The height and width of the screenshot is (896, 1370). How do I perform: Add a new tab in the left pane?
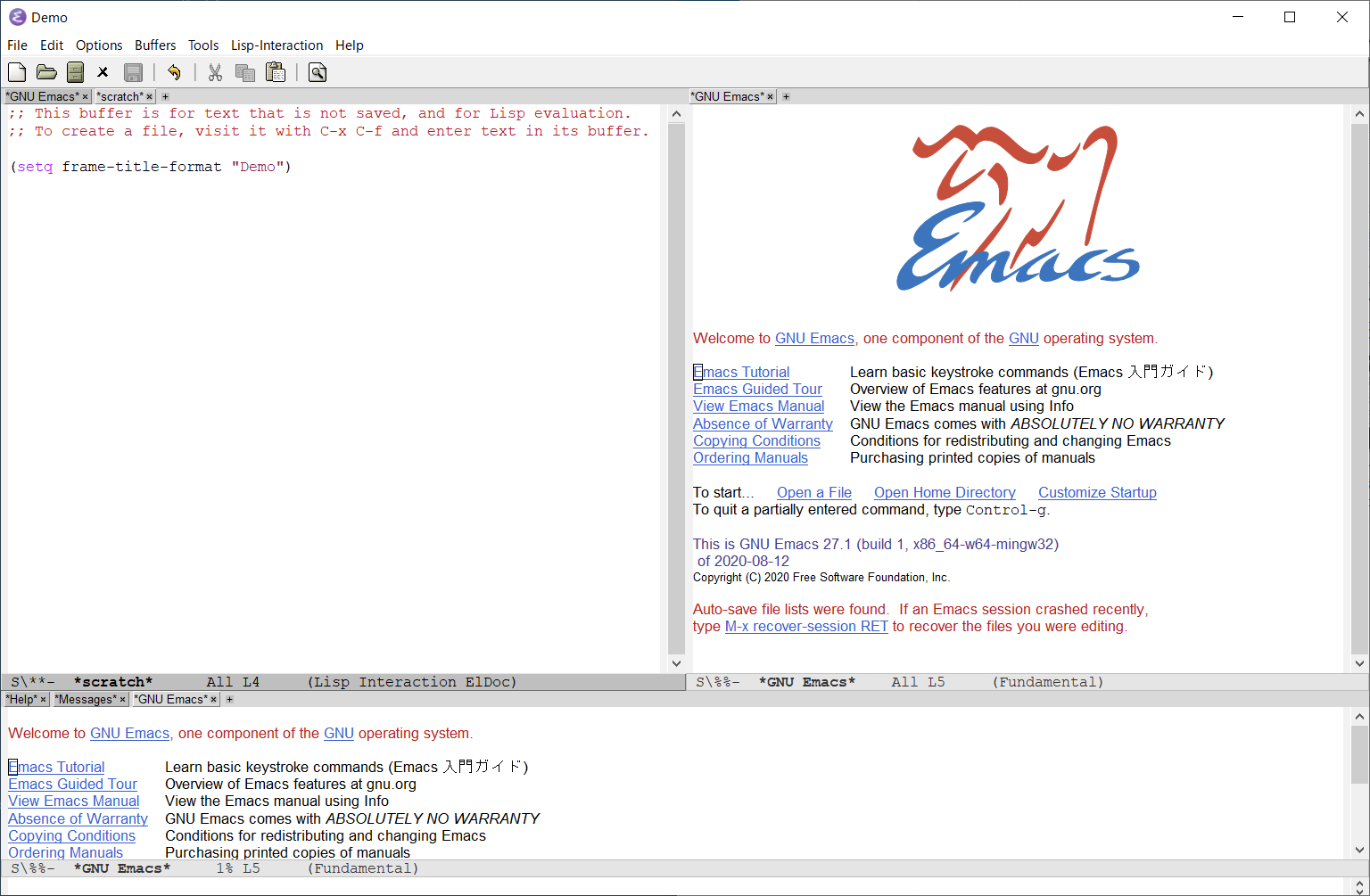[x=165, y=96]
